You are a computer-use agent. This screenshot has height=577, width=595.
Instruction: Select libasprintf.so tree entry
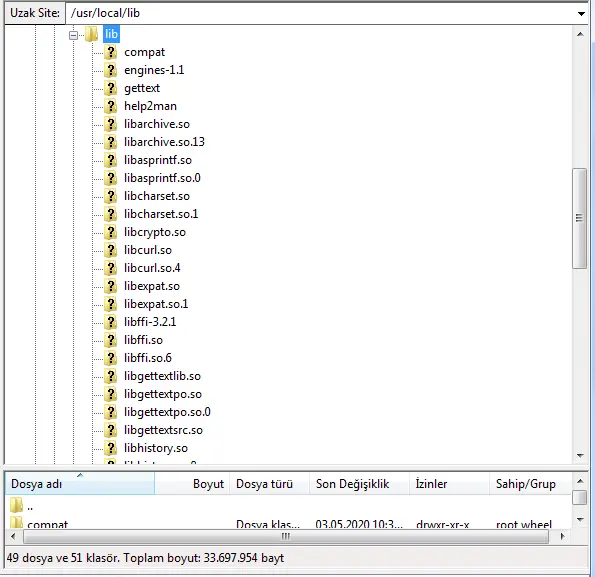point(158,160)
